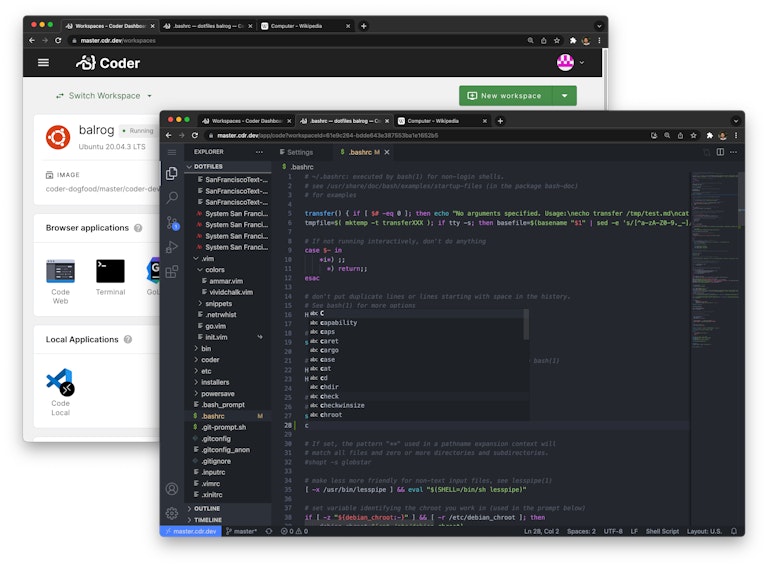Screen dimensions: 768x567
Task: Open the editor's hamburger menu icon
Action: click(172, 152)
